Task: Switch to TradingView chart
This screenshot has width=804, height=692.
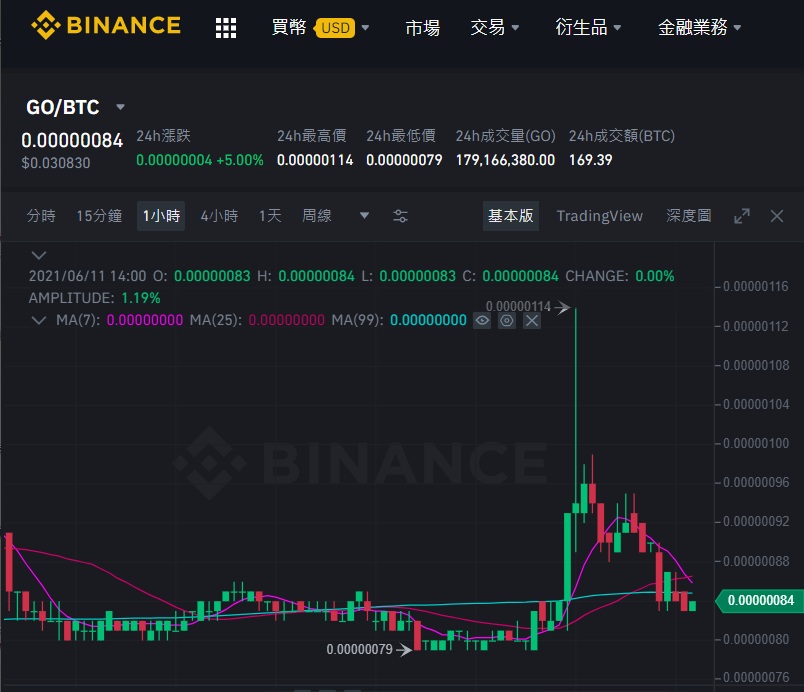Action: [x=599, y=216]
